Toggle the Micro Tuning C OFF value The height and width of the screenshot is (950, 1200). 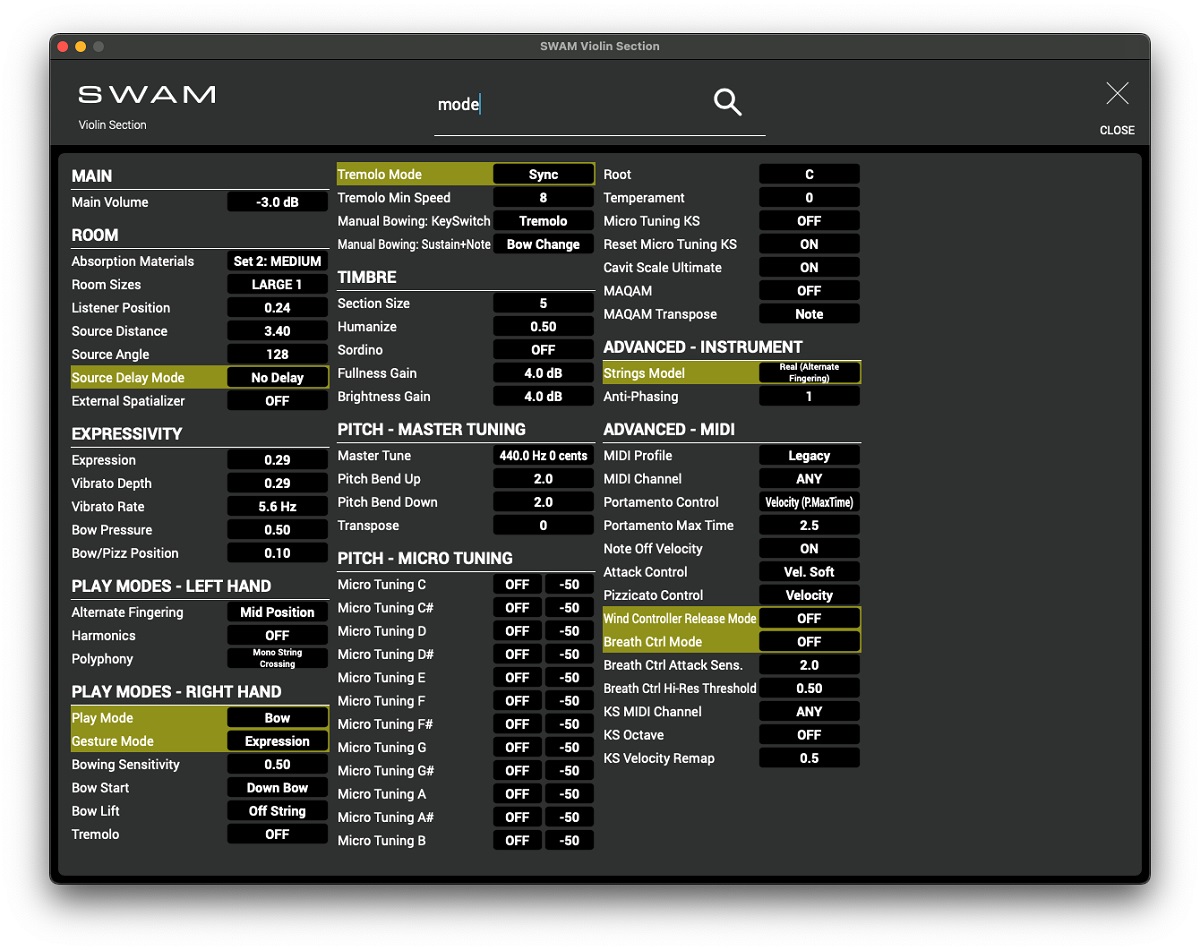click(517, 584)
